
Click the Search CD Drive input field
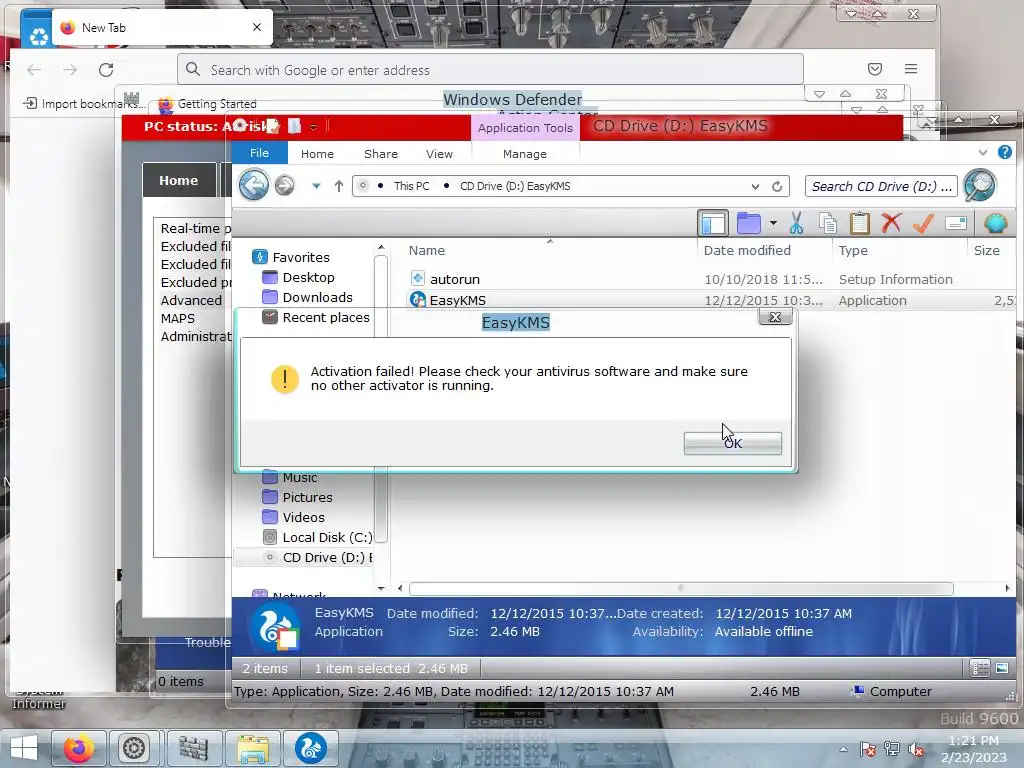tap(882, 186)
